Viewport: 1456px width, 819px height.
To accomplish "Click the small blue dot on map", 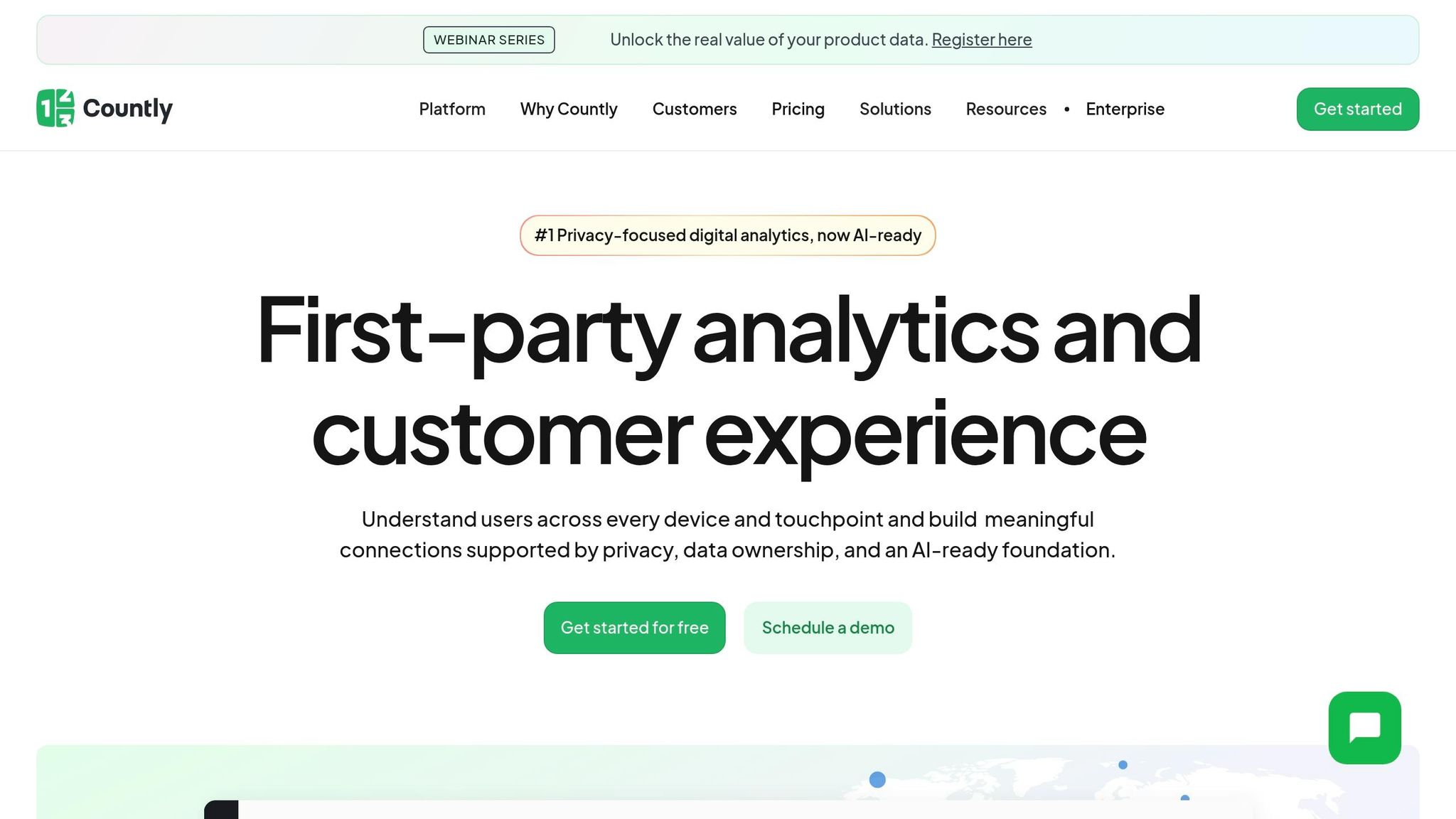I will (x=1123, y=765).
